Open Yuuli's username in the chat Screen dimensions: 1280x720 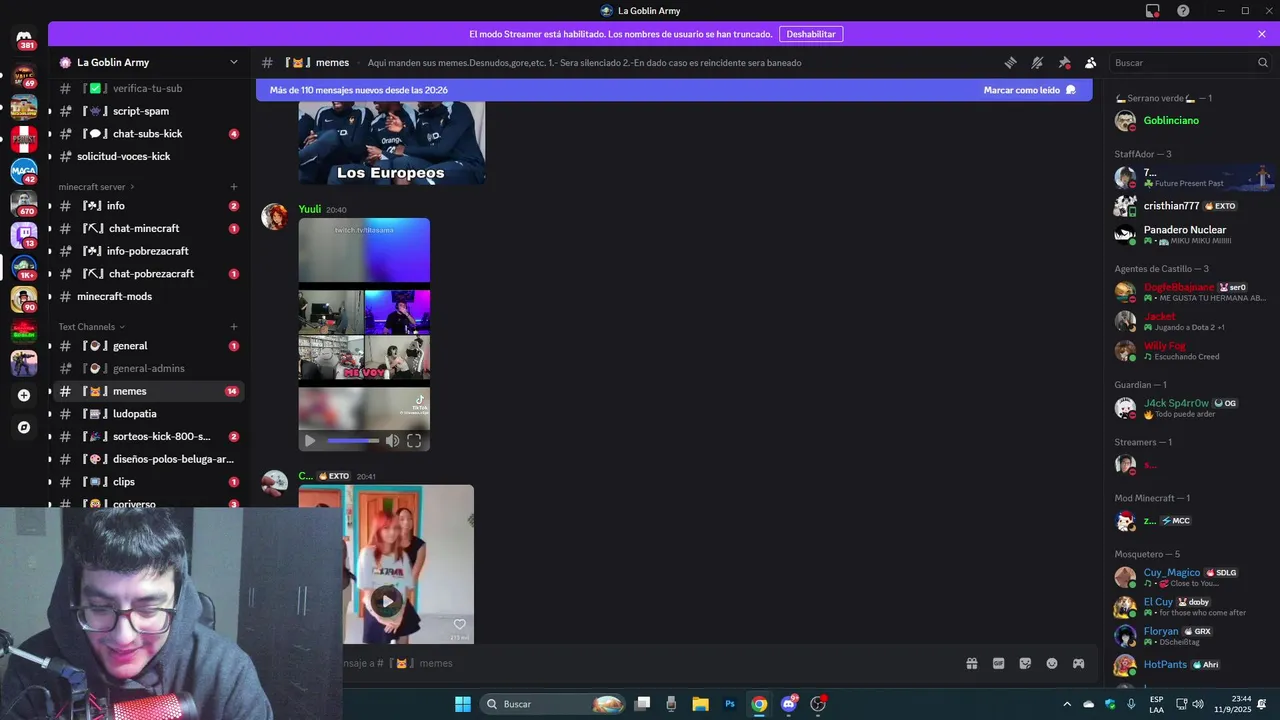click(310, 209)
